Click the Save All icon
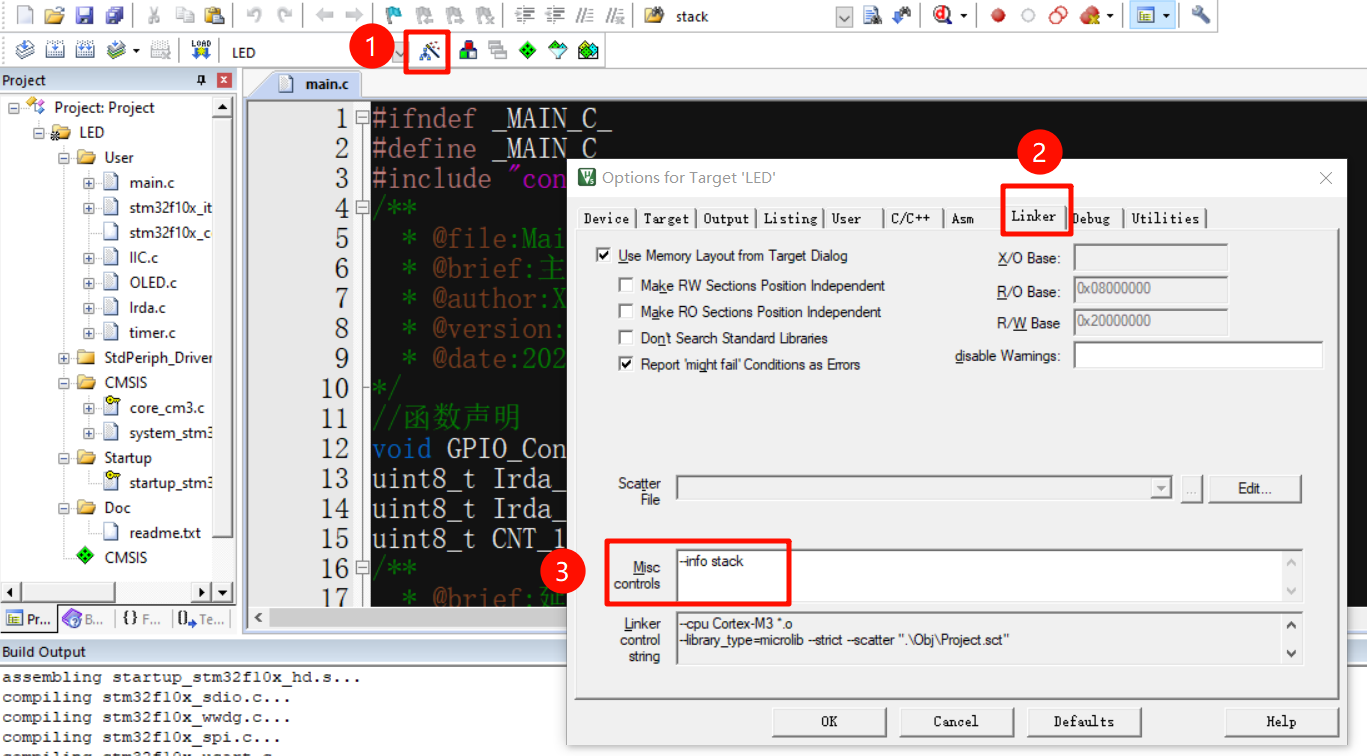This screenshot has height=756, width=1367. tap(114, 15)
